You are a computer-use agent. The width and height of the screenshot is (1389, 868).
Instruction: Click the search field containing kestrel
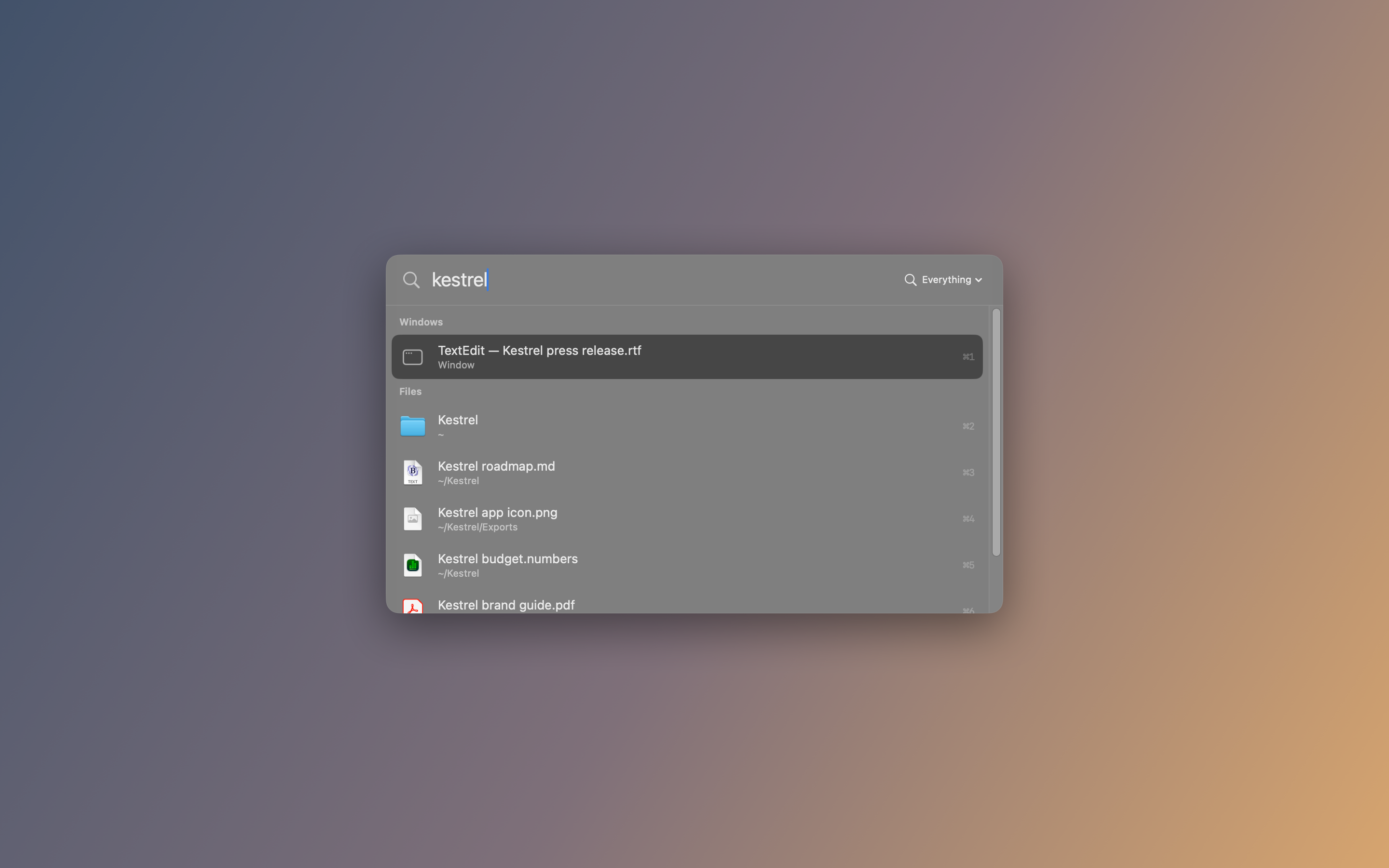[660, 280]
